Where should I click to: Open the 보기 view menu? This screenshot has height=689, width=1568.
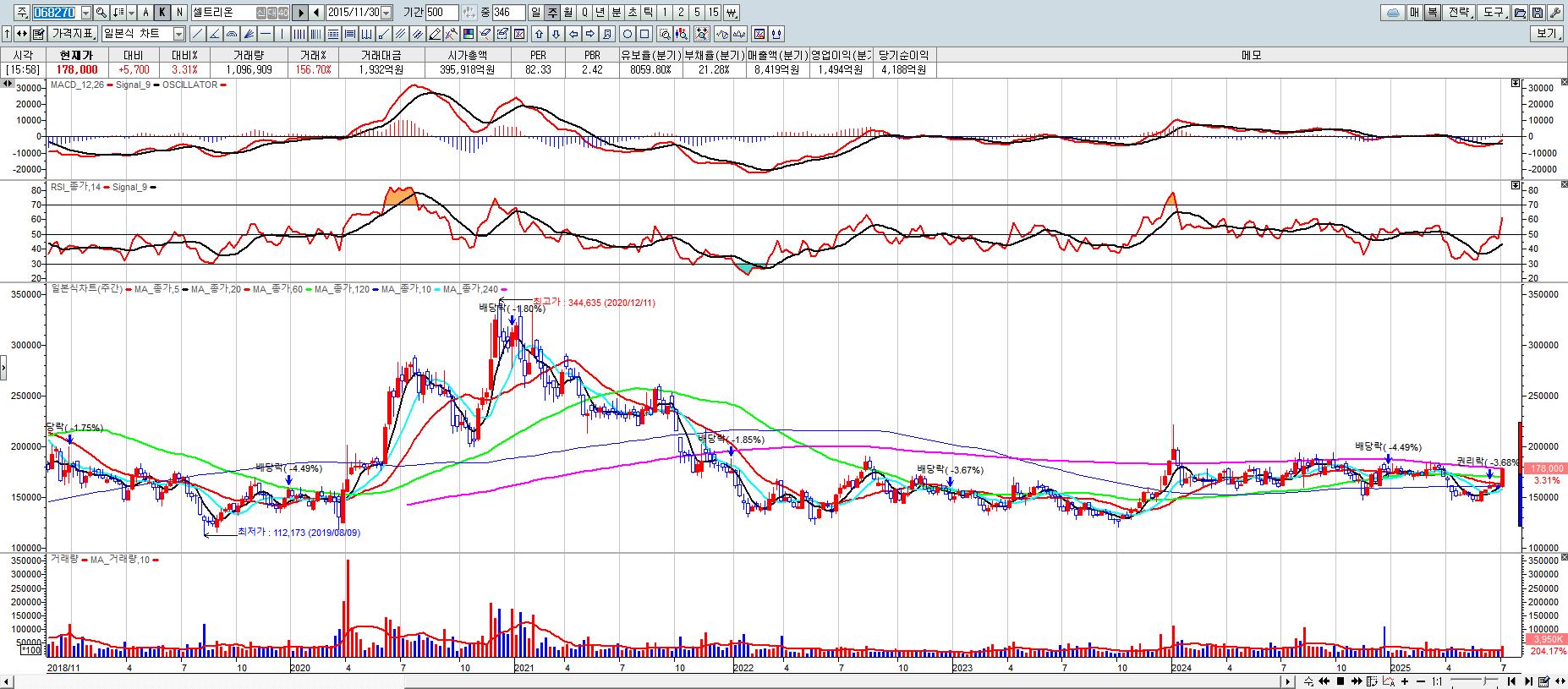point(1547,34)
